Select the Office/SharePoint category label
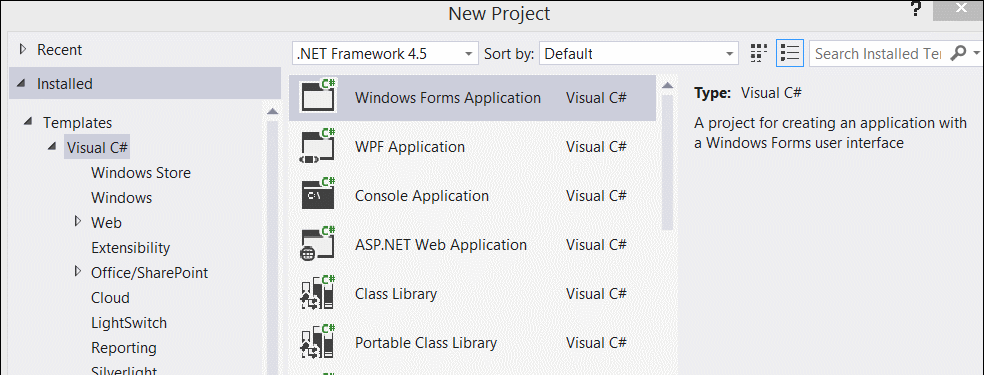This screenshot has width=984, height=375. (149, 273)
